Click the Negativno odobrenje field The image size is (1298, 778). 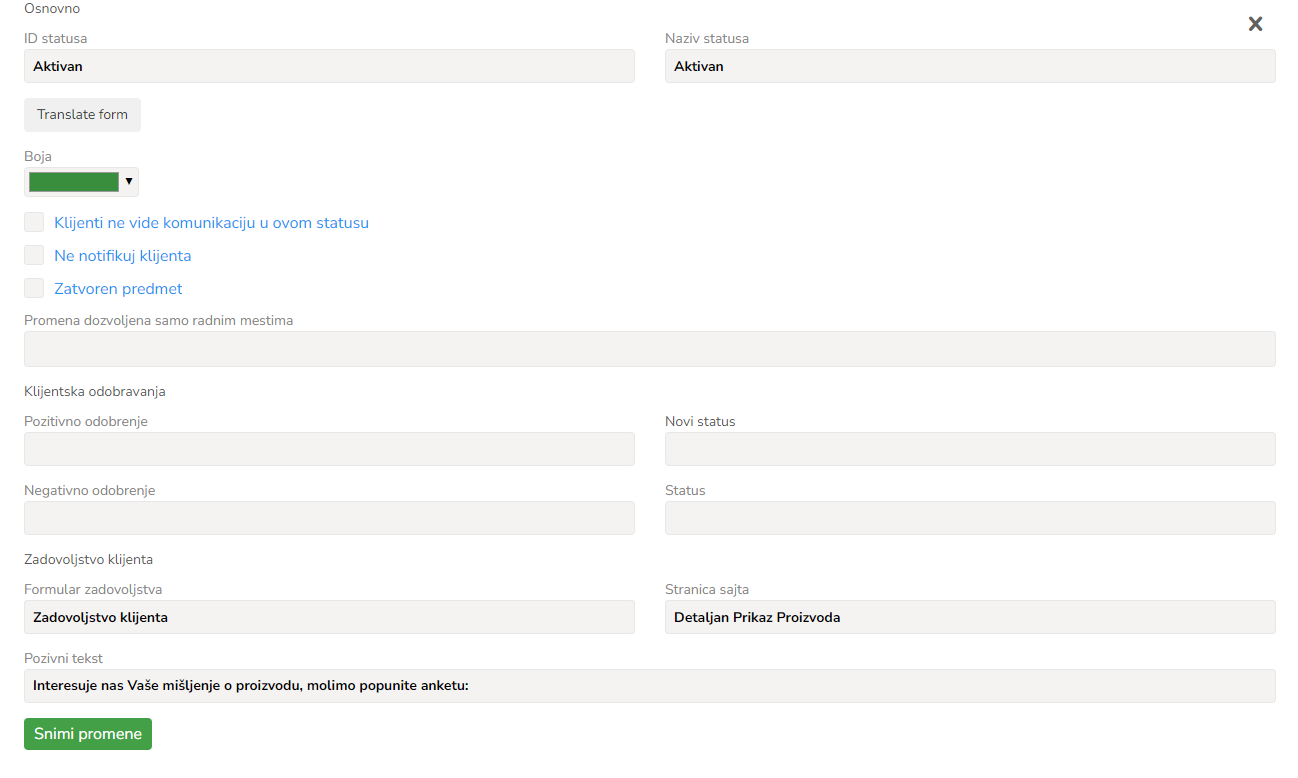[329, 518]
